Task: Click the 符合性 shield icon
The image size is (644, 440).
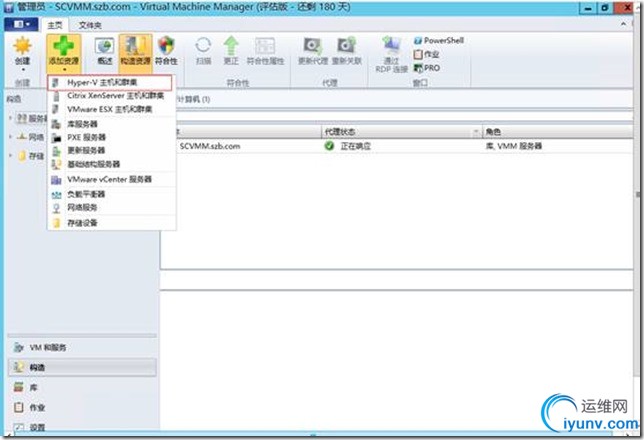Action: click(166, 46)
